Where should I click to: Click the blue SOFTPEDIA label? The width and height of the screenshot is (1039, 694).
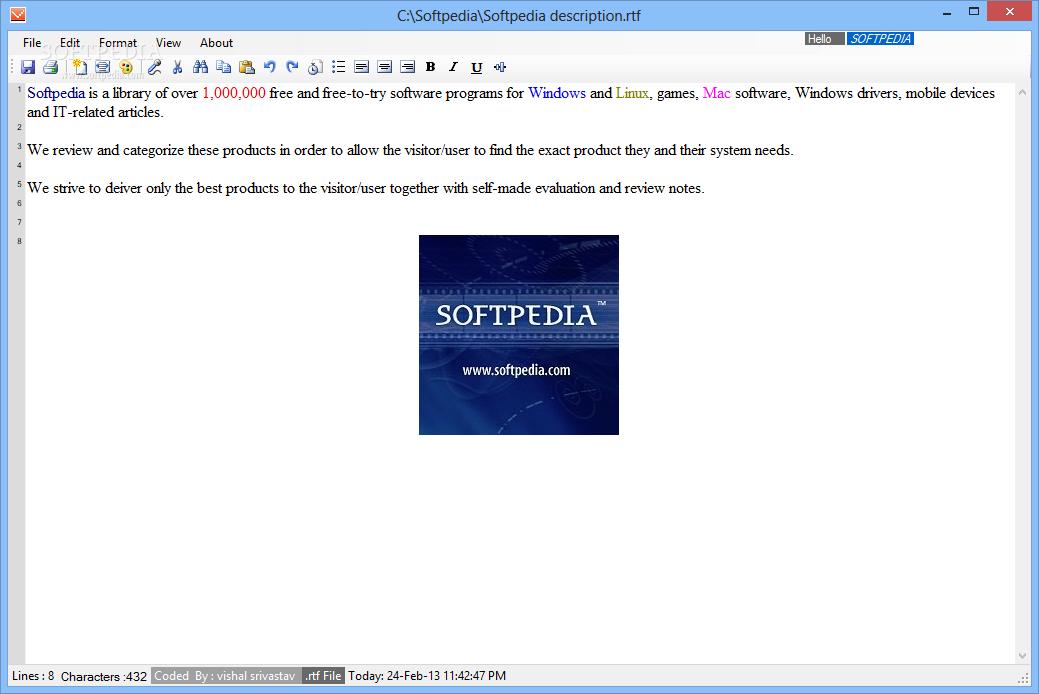880,39
